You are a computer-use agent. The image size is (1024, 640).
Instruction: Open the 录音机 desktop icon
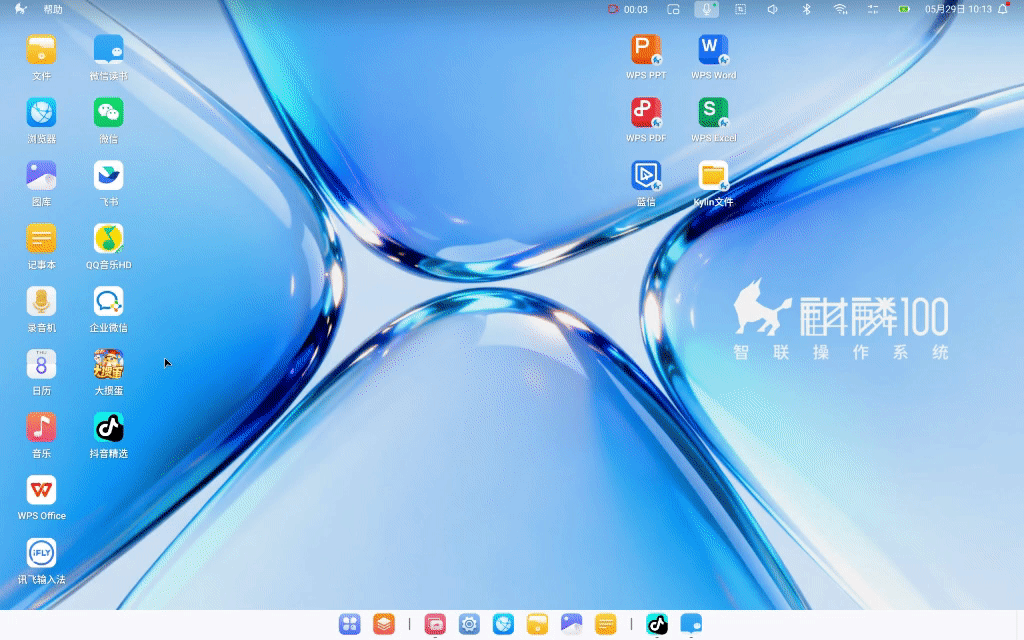click(x=41, y=302)
